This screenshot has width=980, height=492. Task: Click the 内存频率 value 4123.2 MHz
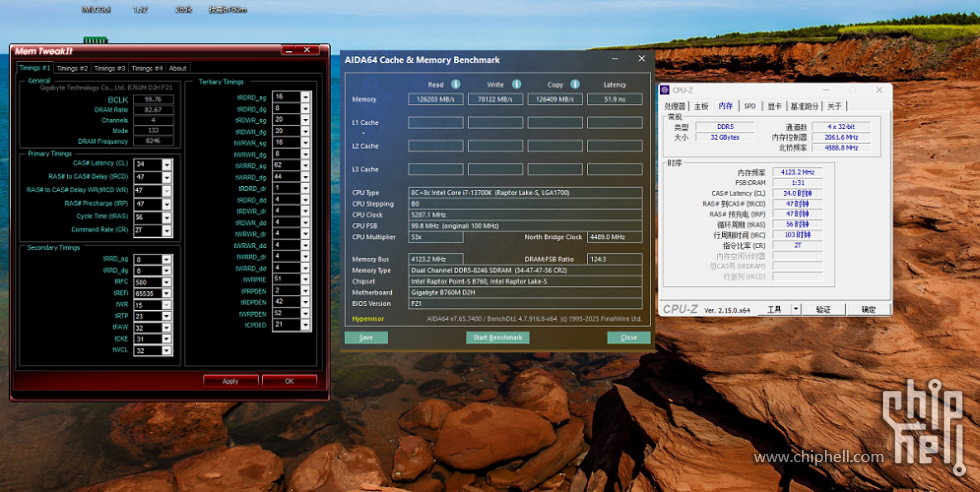point(798,172)
